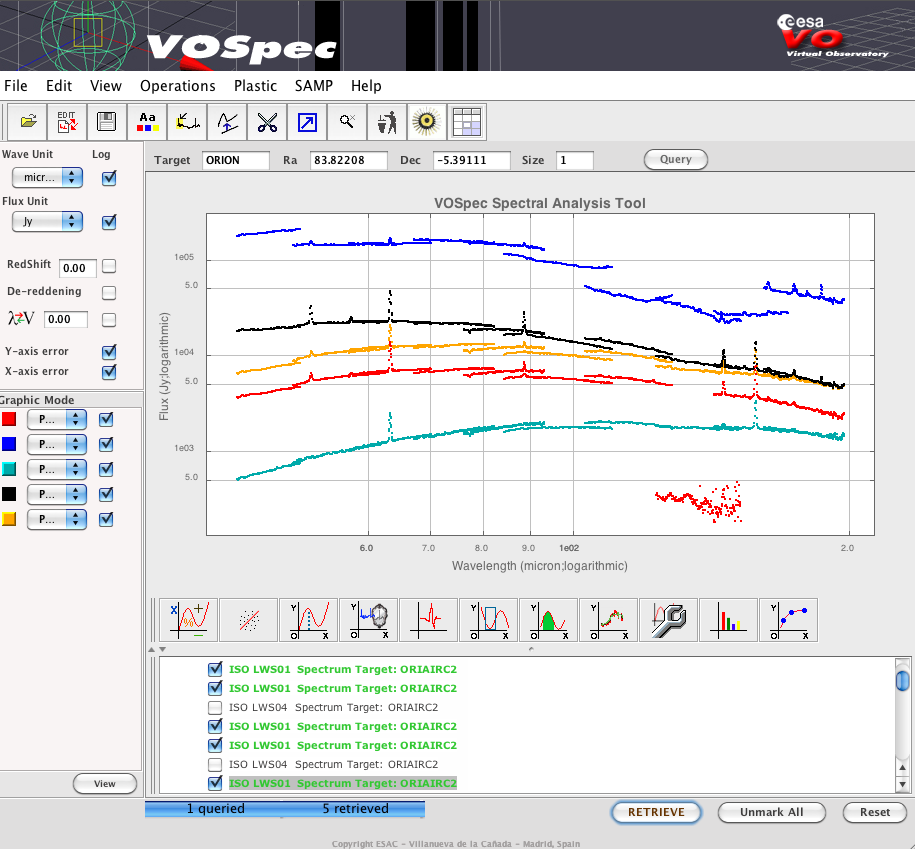Click the sunburst wheel toolbar icon

427,122
